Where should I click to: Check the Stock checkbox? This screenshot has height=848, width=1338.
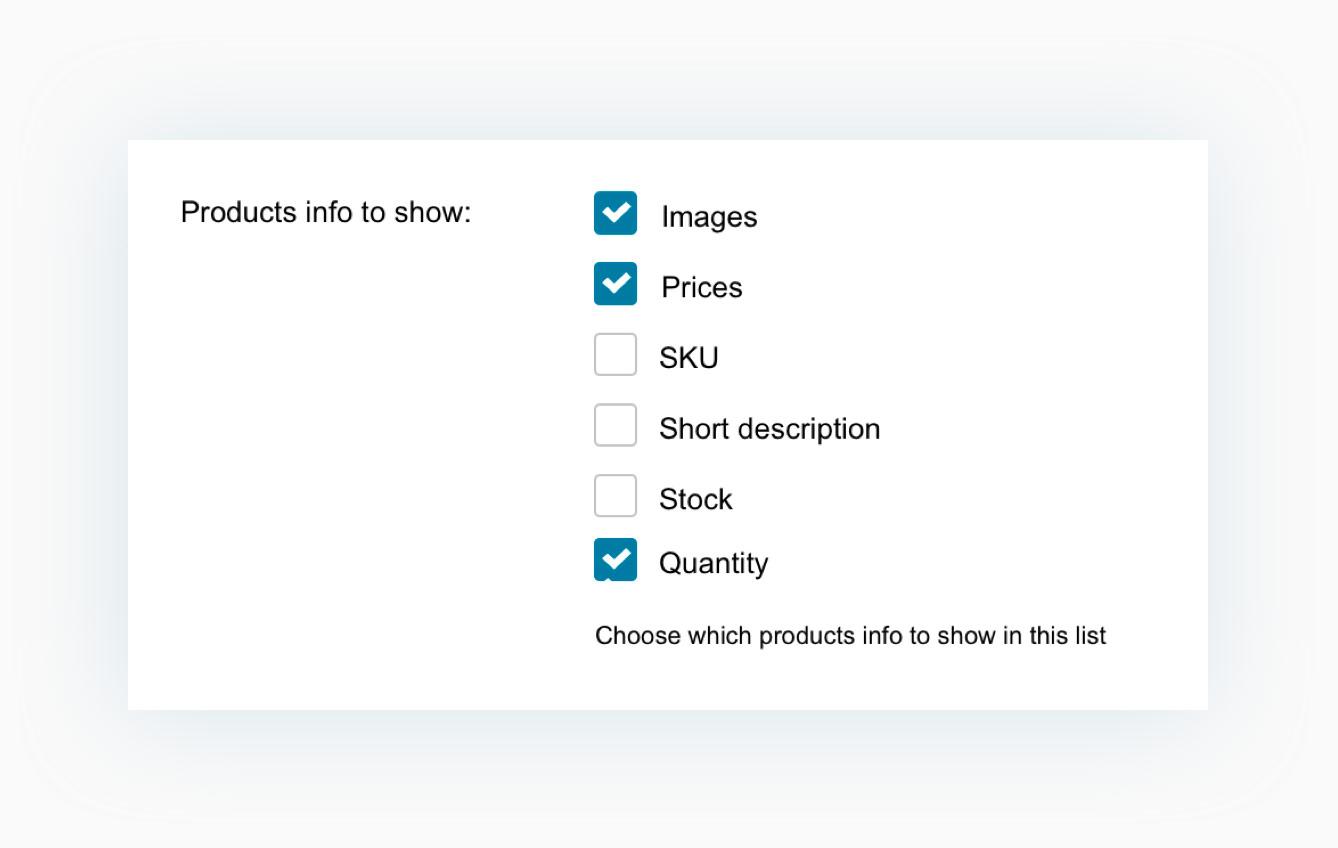coord(615,496)
